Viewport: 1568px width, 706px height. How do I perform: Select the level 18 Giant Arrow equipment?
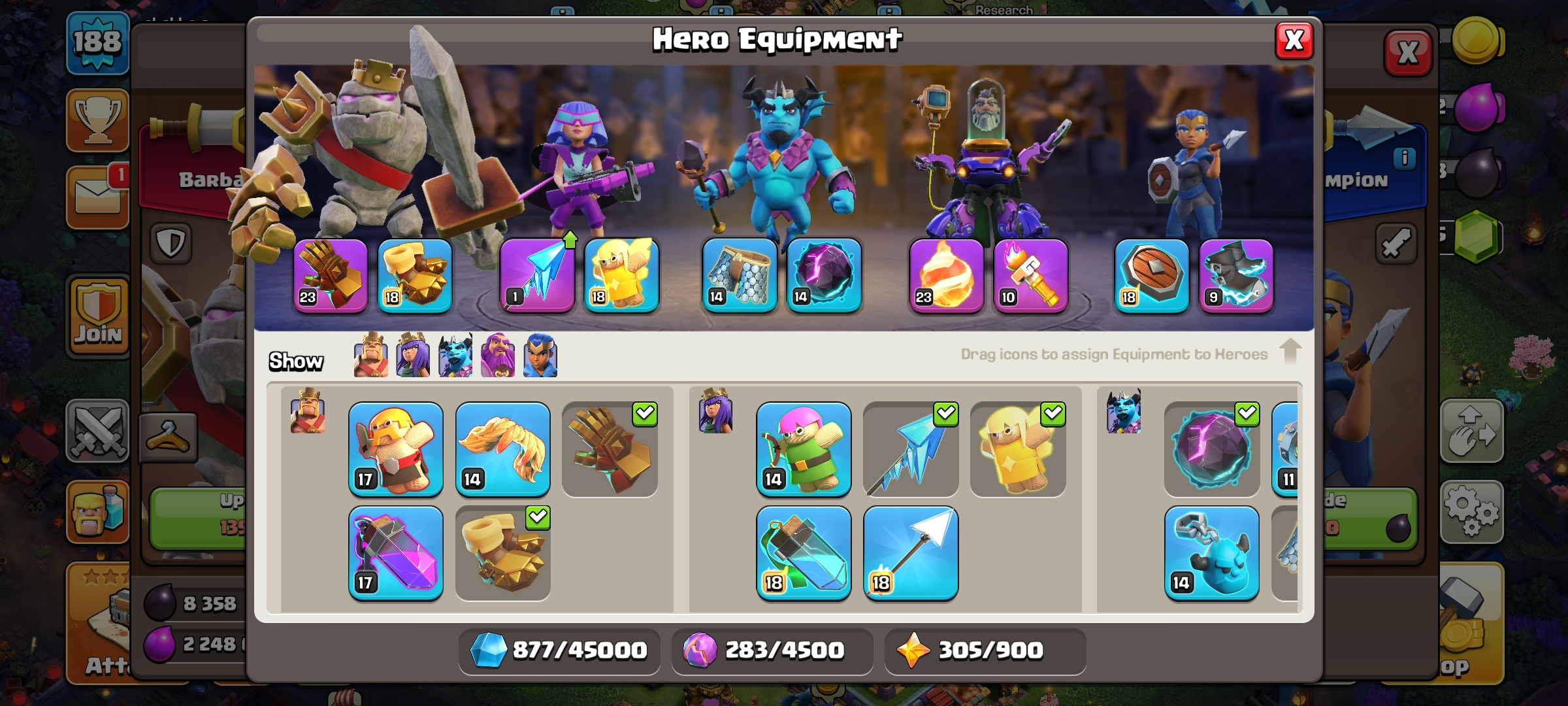911,553
